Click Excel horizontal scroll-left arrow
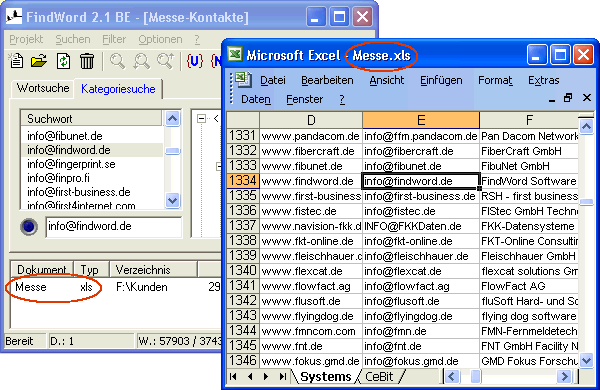This screenshot has width=600, height=390. tap(452, 377)
